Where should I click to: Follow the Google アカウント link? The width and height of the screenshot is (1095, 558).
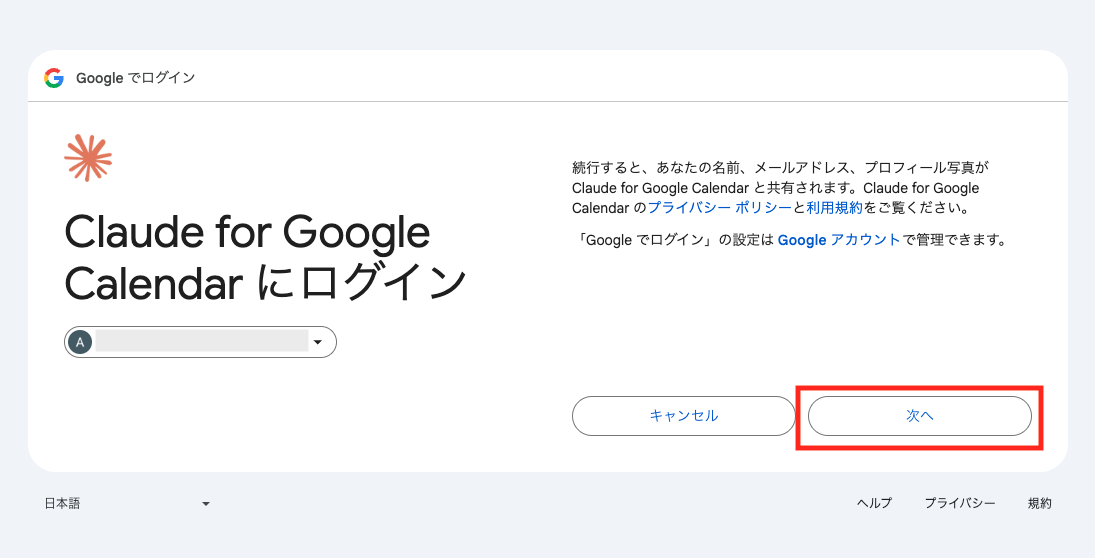pyautogui.click(x=839, y=240)
